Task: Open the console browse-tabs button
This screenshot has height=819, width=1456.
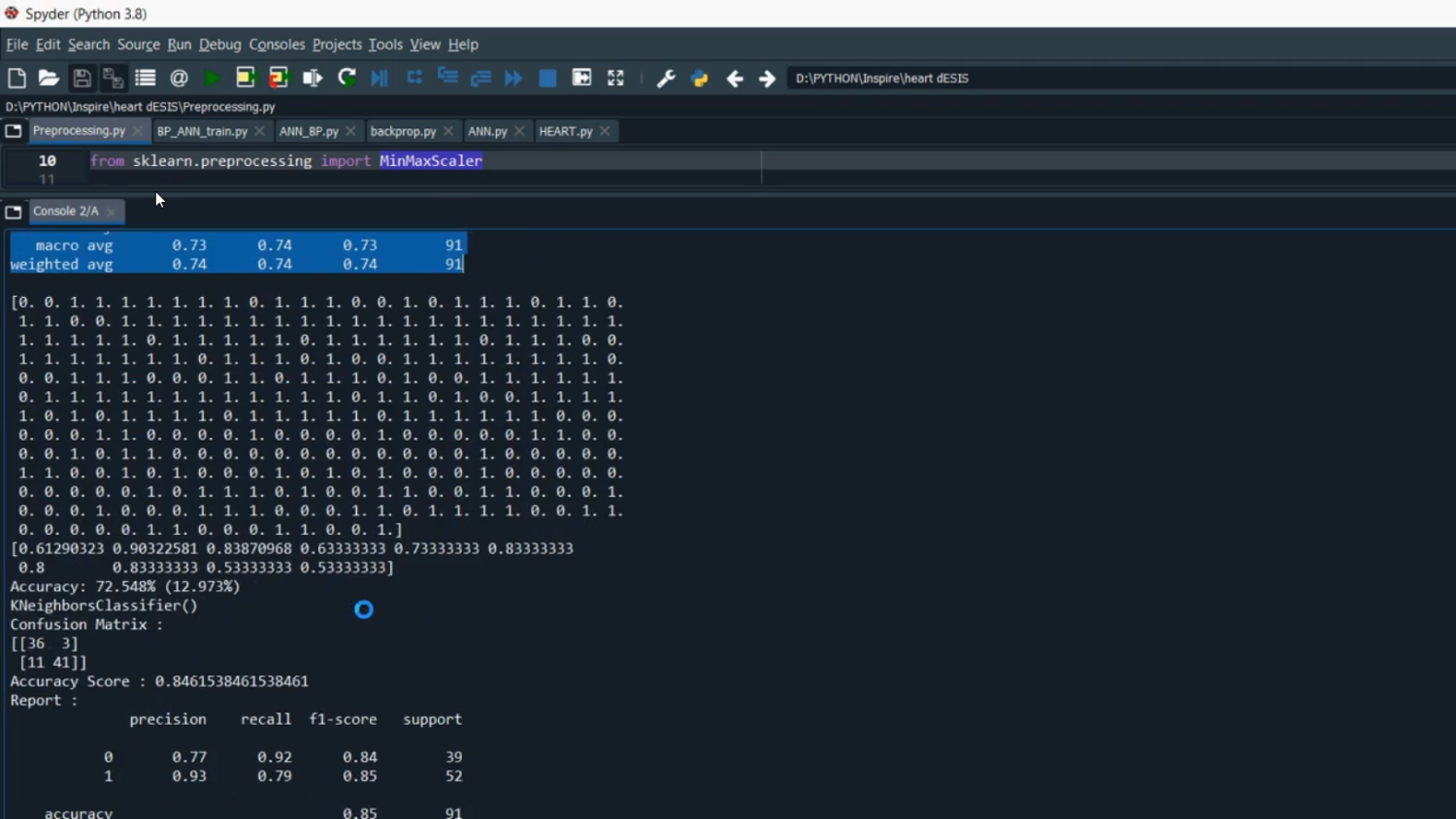Action: [x=14, y=212]
